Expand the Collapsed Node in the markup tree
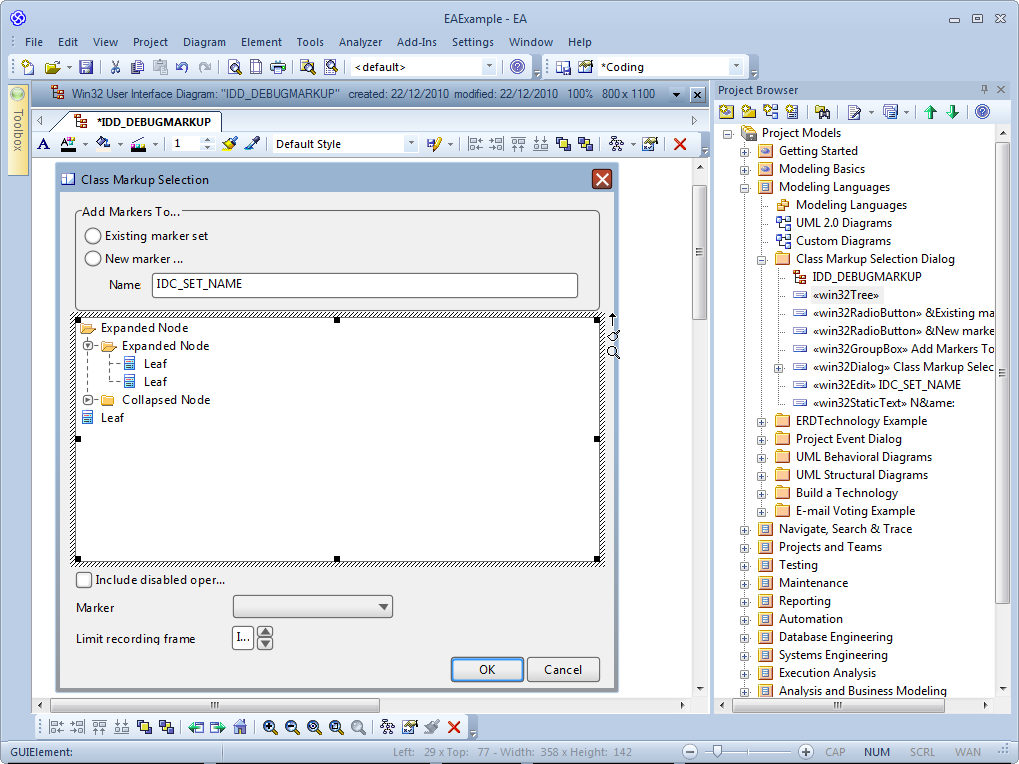The image size is (1019, 764). point(86,399)
